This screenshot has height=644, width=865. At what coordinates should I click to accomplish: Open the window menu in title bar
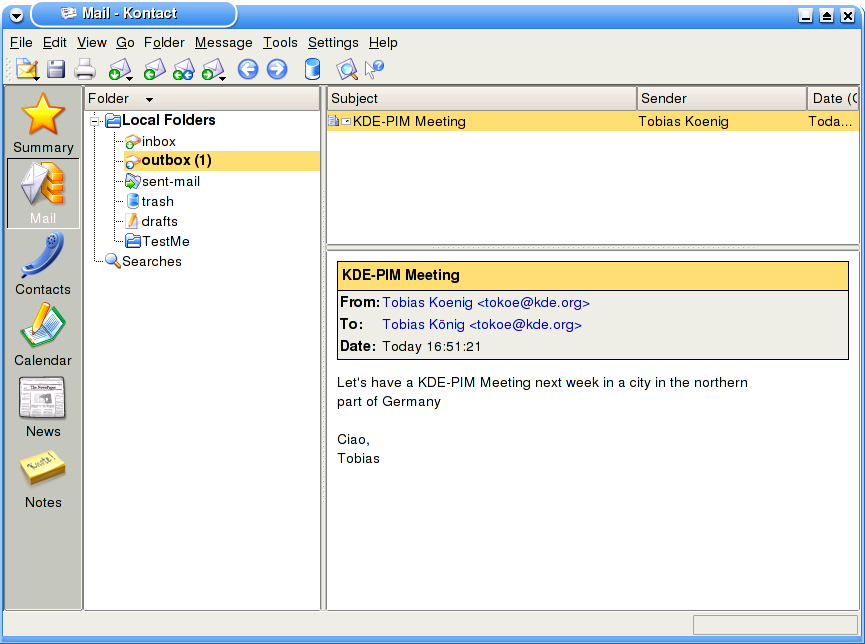(17, 15)
